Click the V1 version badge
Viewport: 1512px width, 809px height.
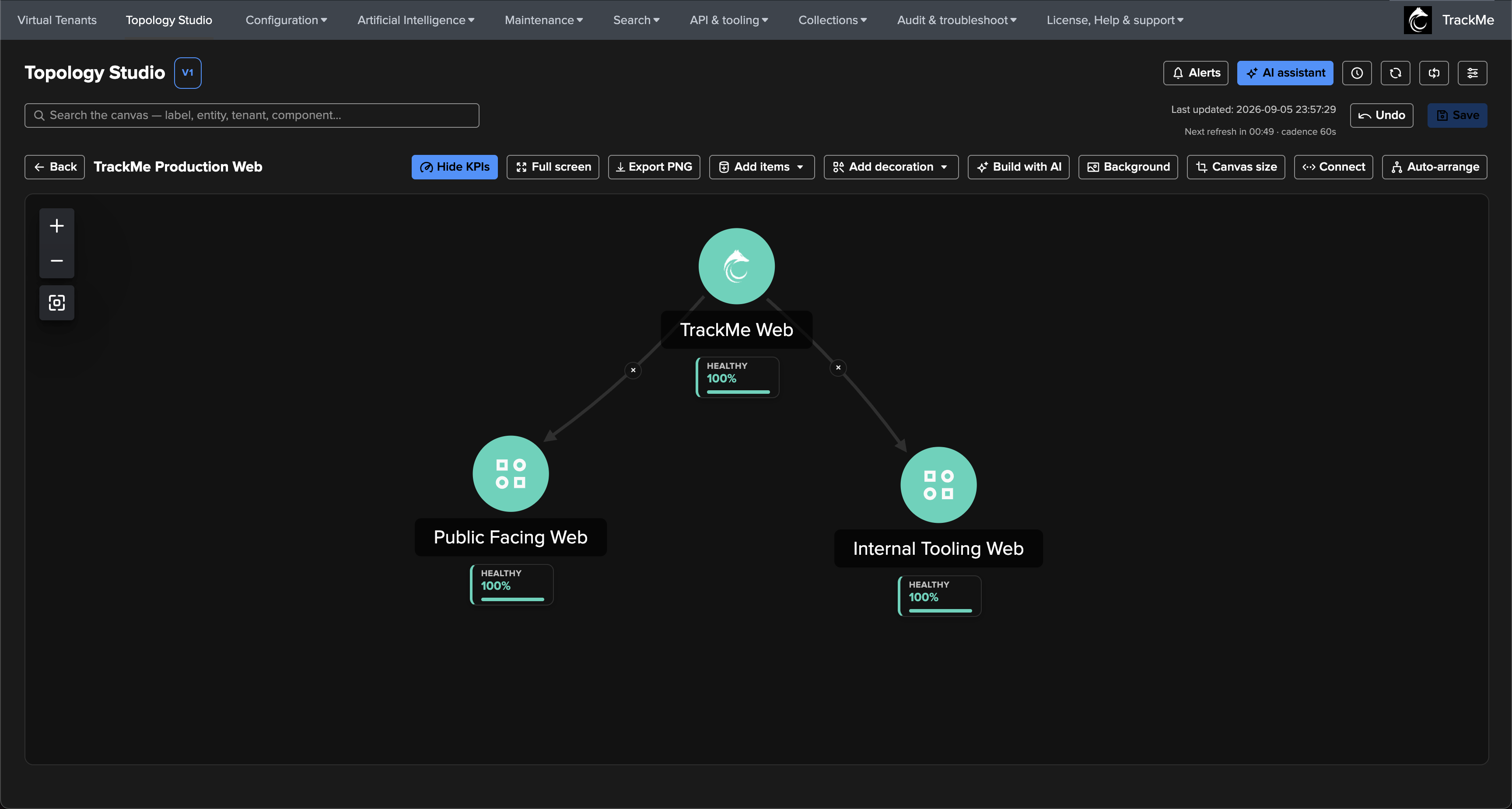coord(187,73)
